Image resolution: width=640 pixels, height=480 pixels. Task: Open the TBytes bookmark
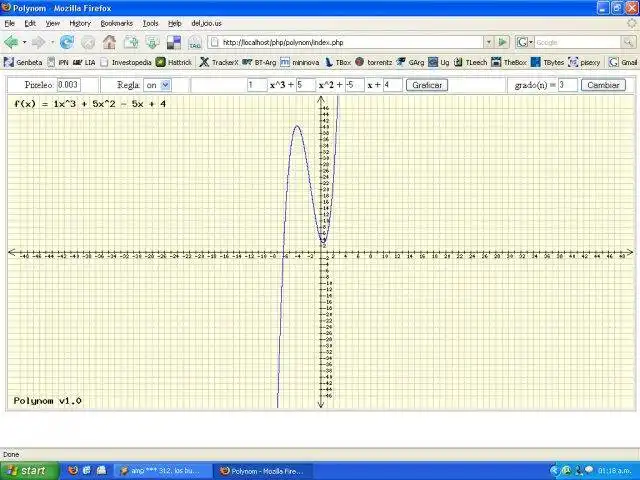547,62
